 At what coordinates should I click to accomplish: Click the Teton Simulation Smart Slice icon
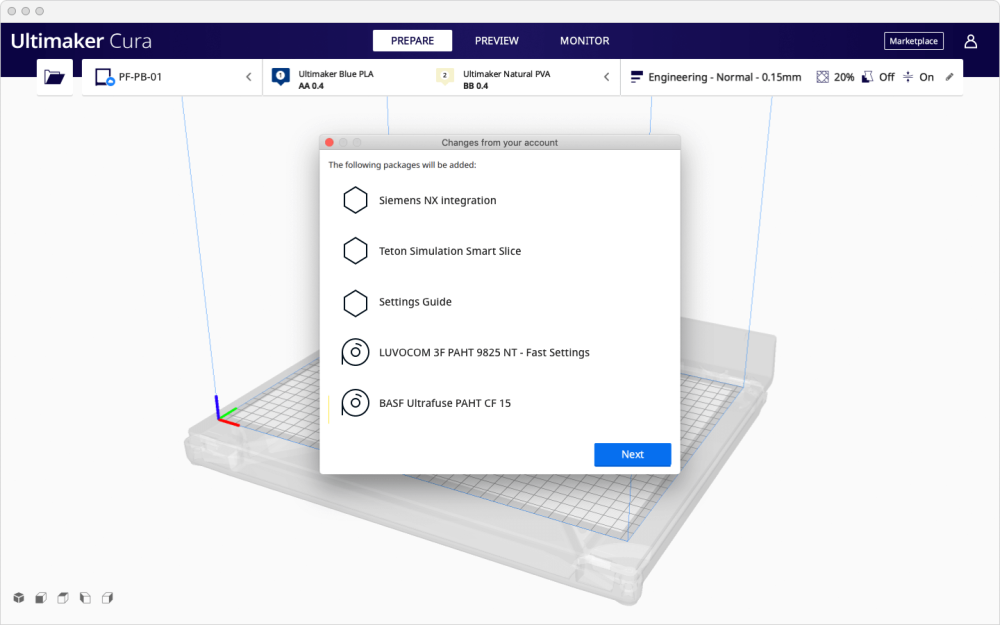[355, 251]
